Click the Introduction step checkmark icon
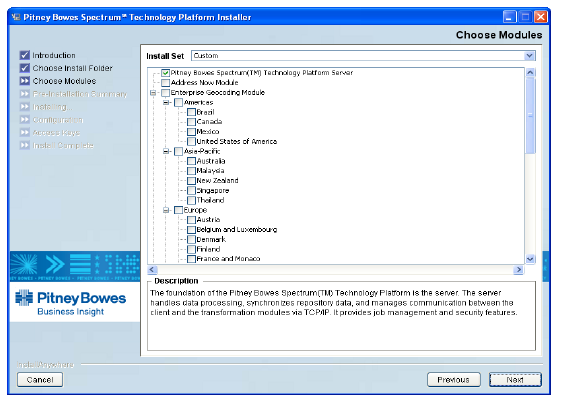Screen dimensions: 563x409 point(25,55)
